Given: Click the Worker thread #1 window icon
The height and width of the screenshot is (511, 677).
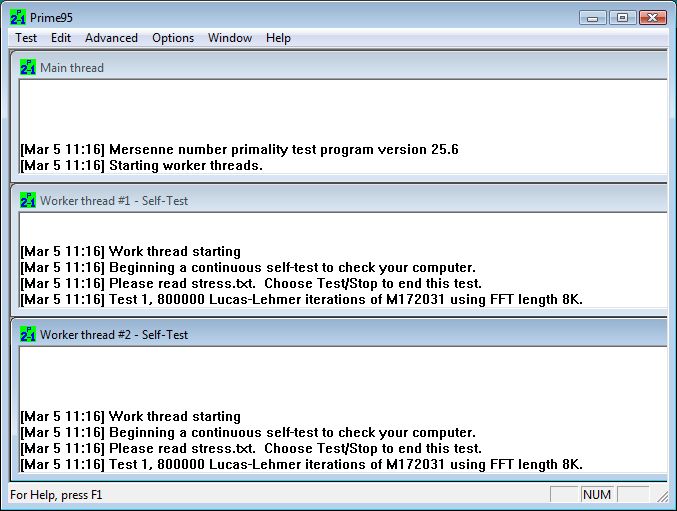Looking at the screenshot, I should tap(28, 200).
